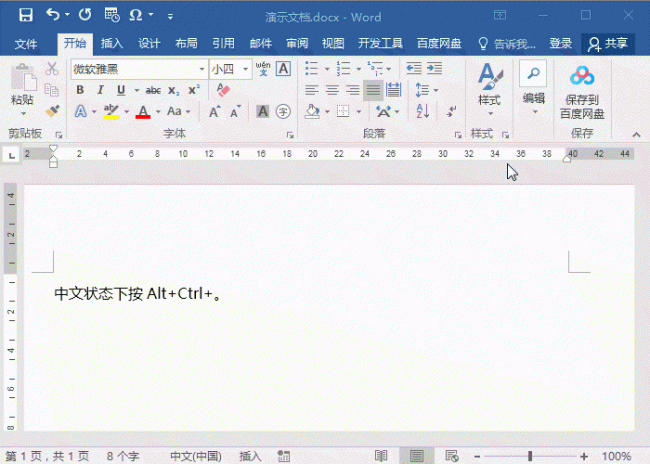Screen dimensions: 650x464
Task: Align the text to the left
Action: point(311,90)
